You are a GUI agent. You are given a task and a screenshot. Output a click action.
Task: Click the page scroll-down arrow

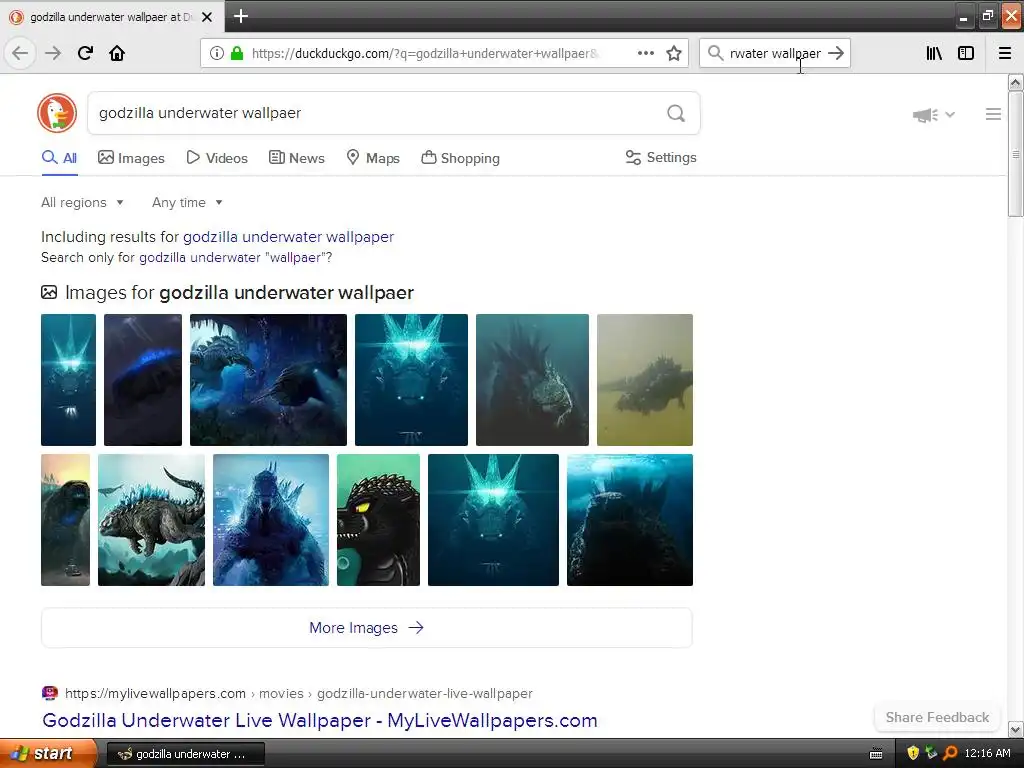1015,729
